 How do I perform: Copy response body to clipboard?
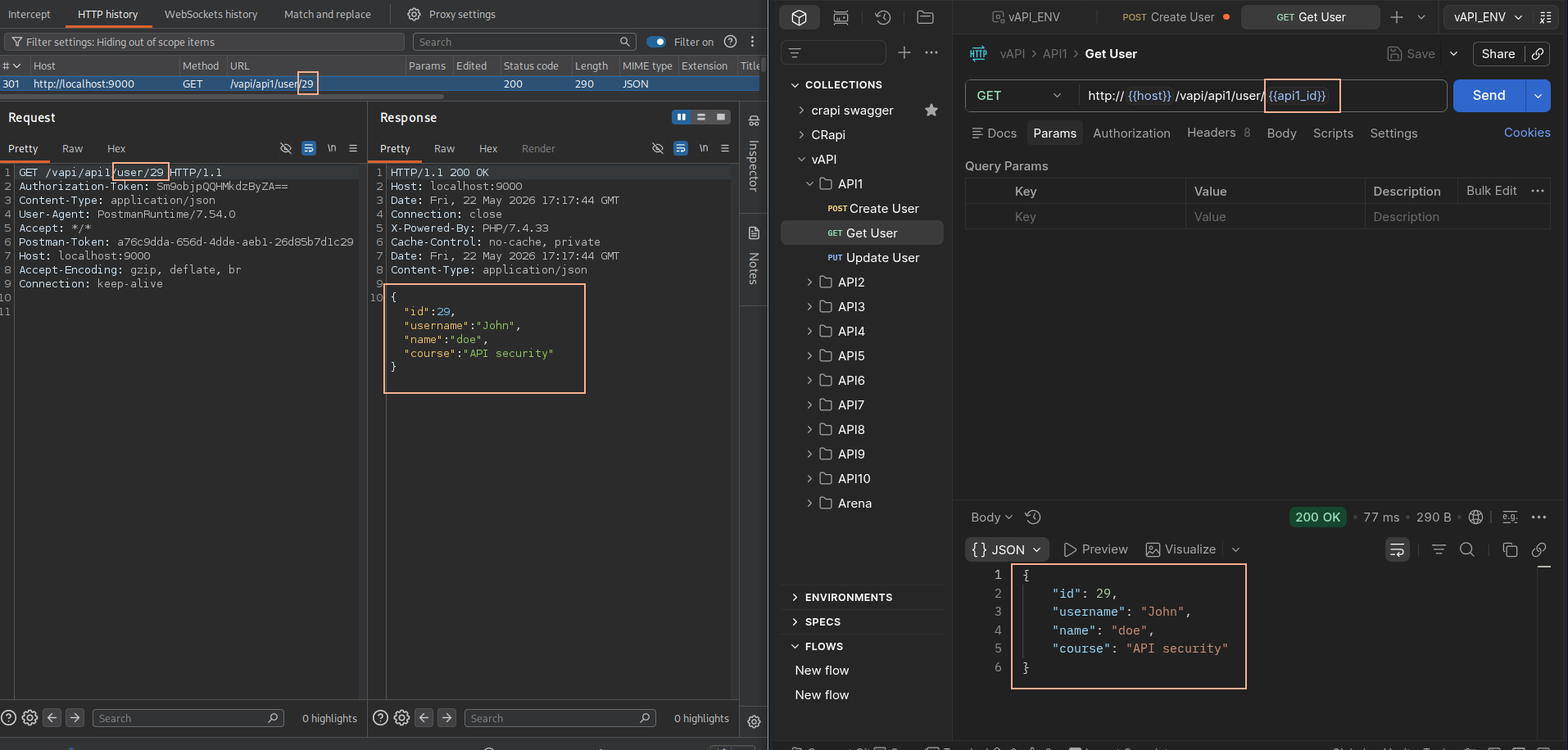(x=1510, y=549)
